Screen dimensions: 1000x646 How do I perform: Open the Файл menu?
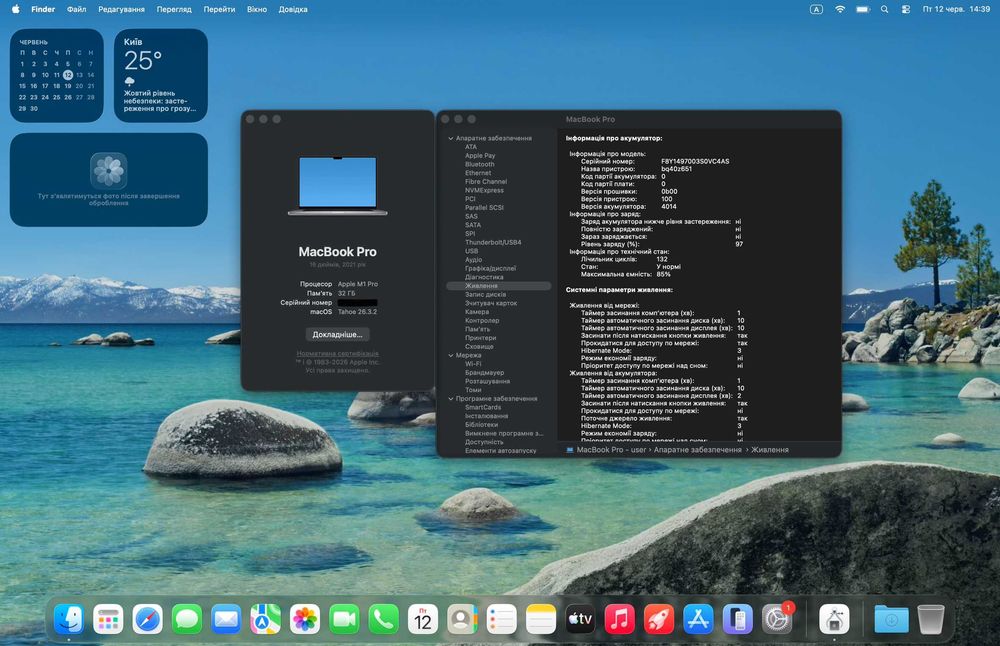point(77,9)
